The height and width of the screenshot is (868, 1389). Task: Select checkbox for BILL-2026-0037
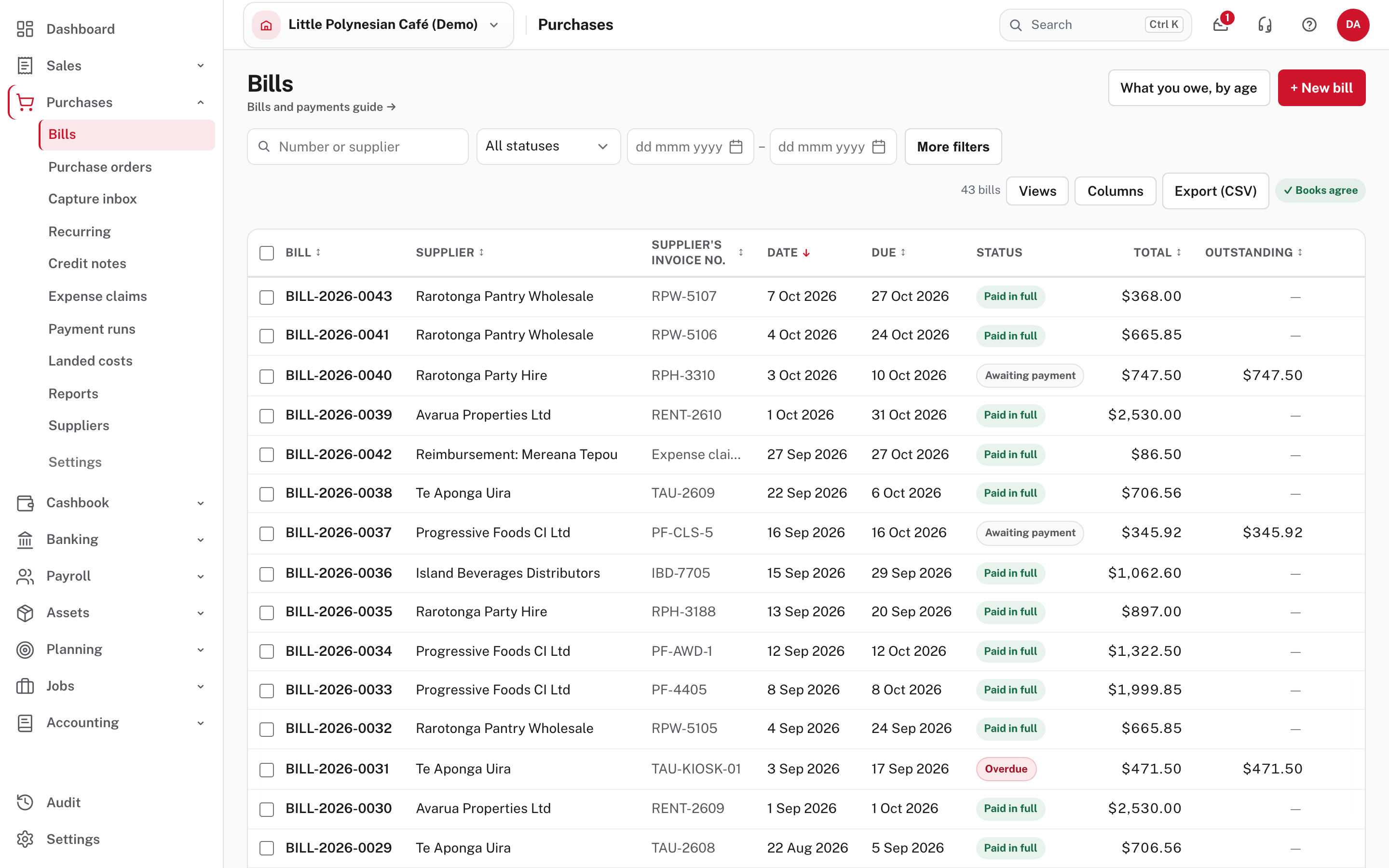point(266,533)
